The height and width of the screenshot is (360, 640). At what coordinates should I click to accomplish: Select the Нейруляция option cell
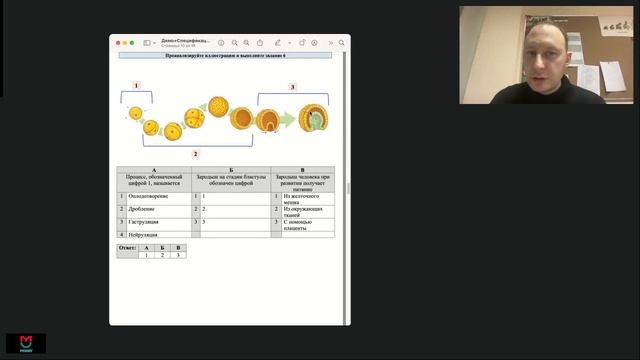[159, 235]
